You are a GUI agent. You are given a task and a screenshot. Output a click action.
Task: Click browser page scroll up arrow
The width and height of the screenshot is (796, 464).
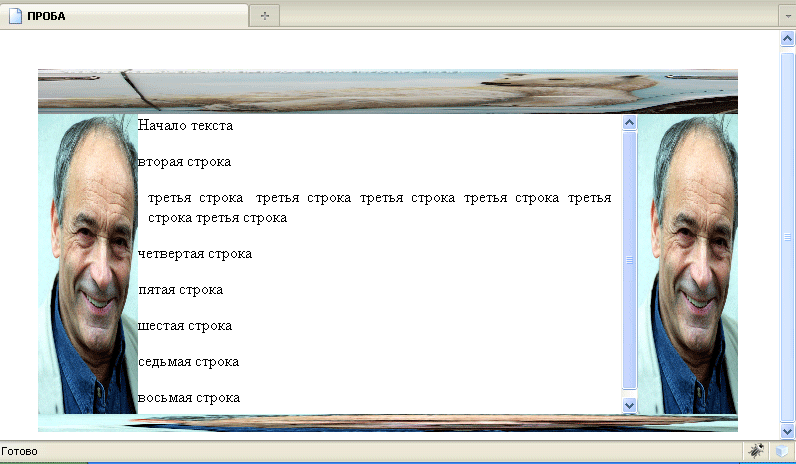coord(787,39)
